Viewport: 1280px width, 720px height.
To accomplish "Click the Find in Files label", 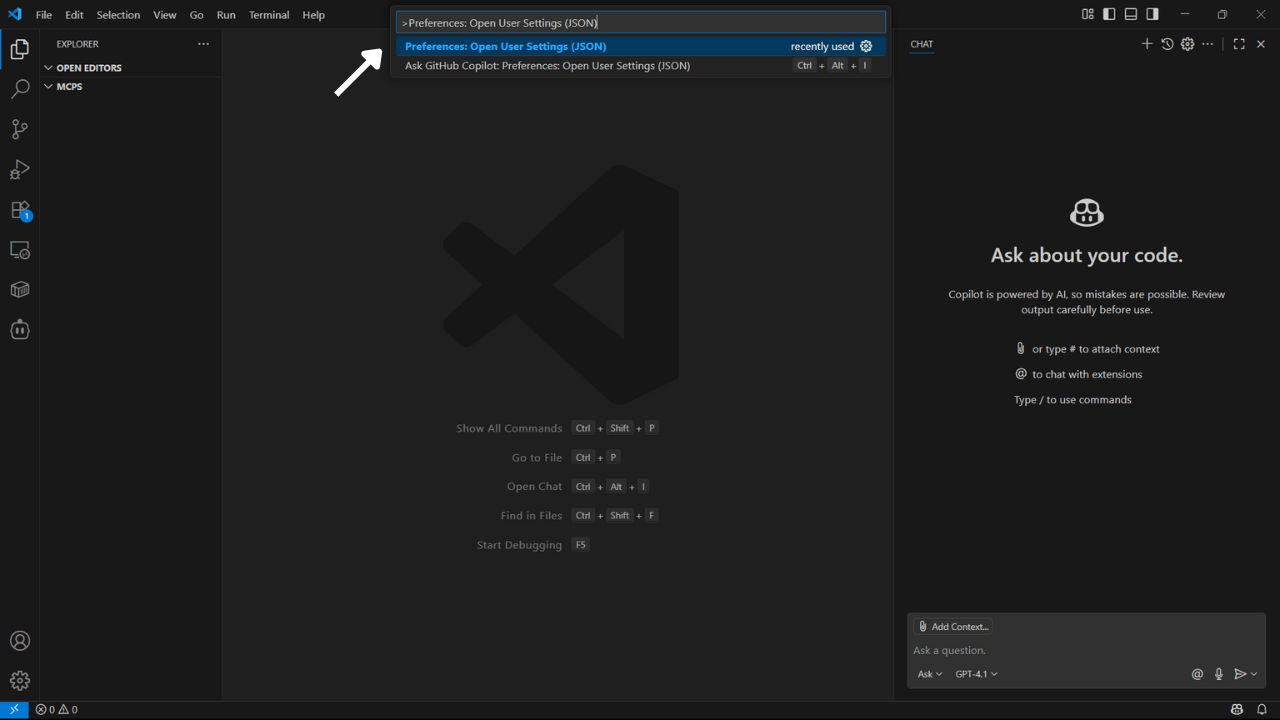I will [x=531, y=516].
